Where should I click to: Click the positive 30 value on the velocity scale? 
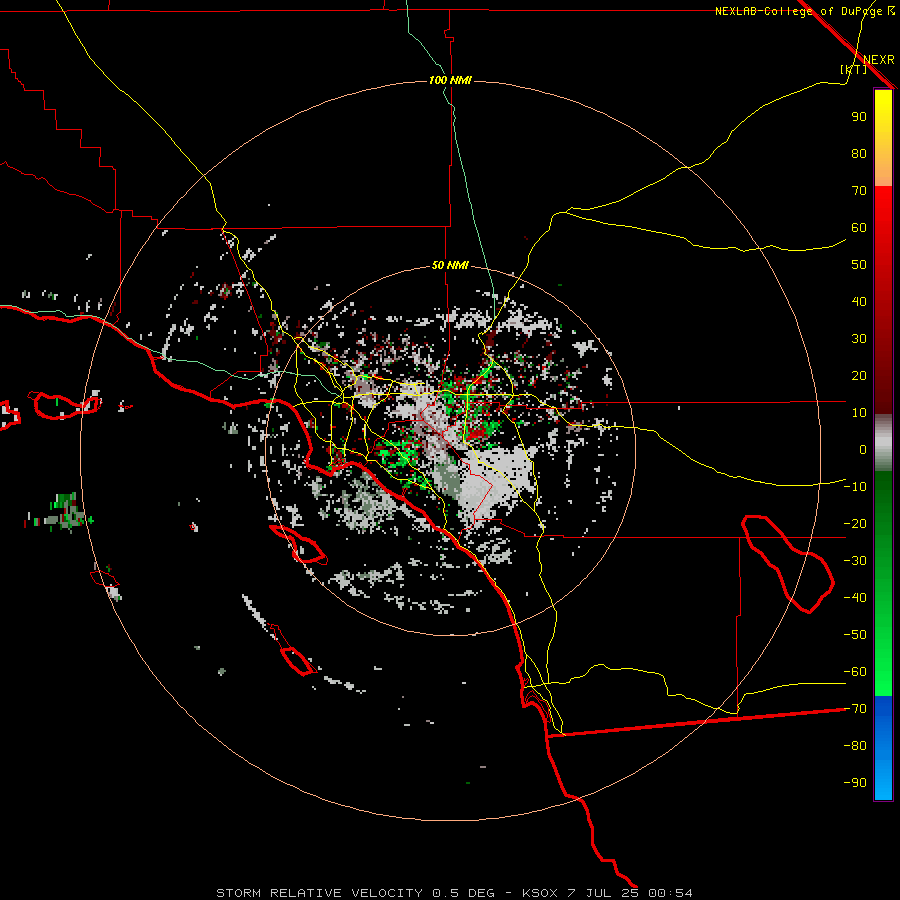pyautogui.click(x=859, y=339)
